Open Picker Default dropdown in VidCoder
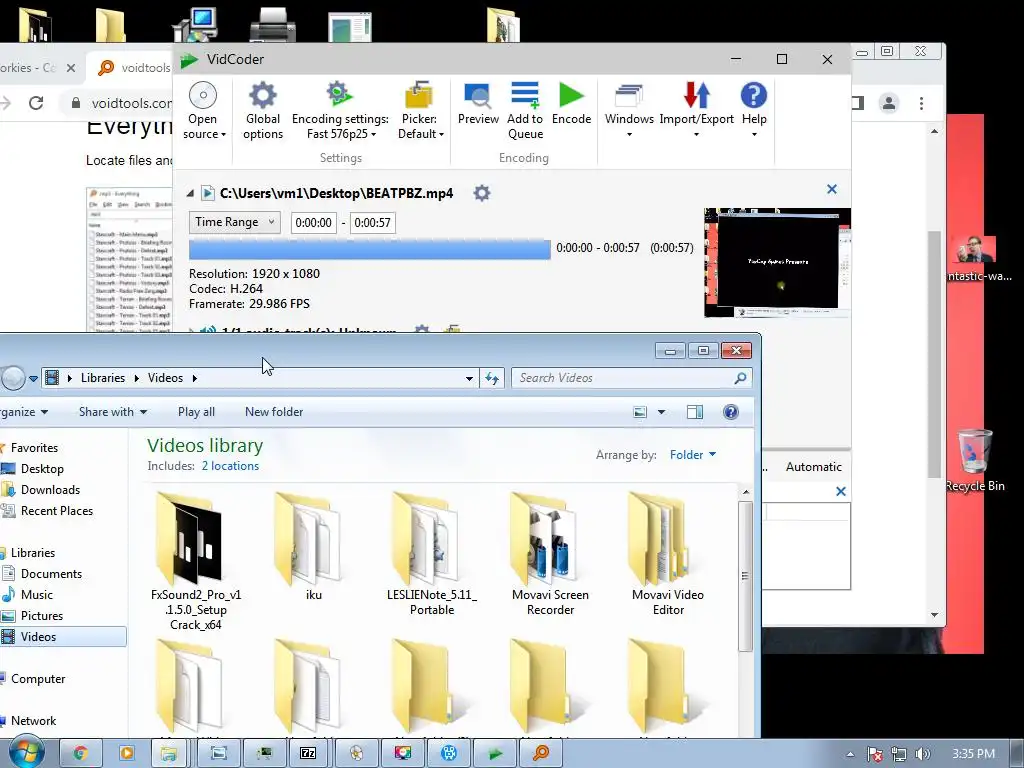This screenshot has height=768, width=1024. [x=419, y=110]
